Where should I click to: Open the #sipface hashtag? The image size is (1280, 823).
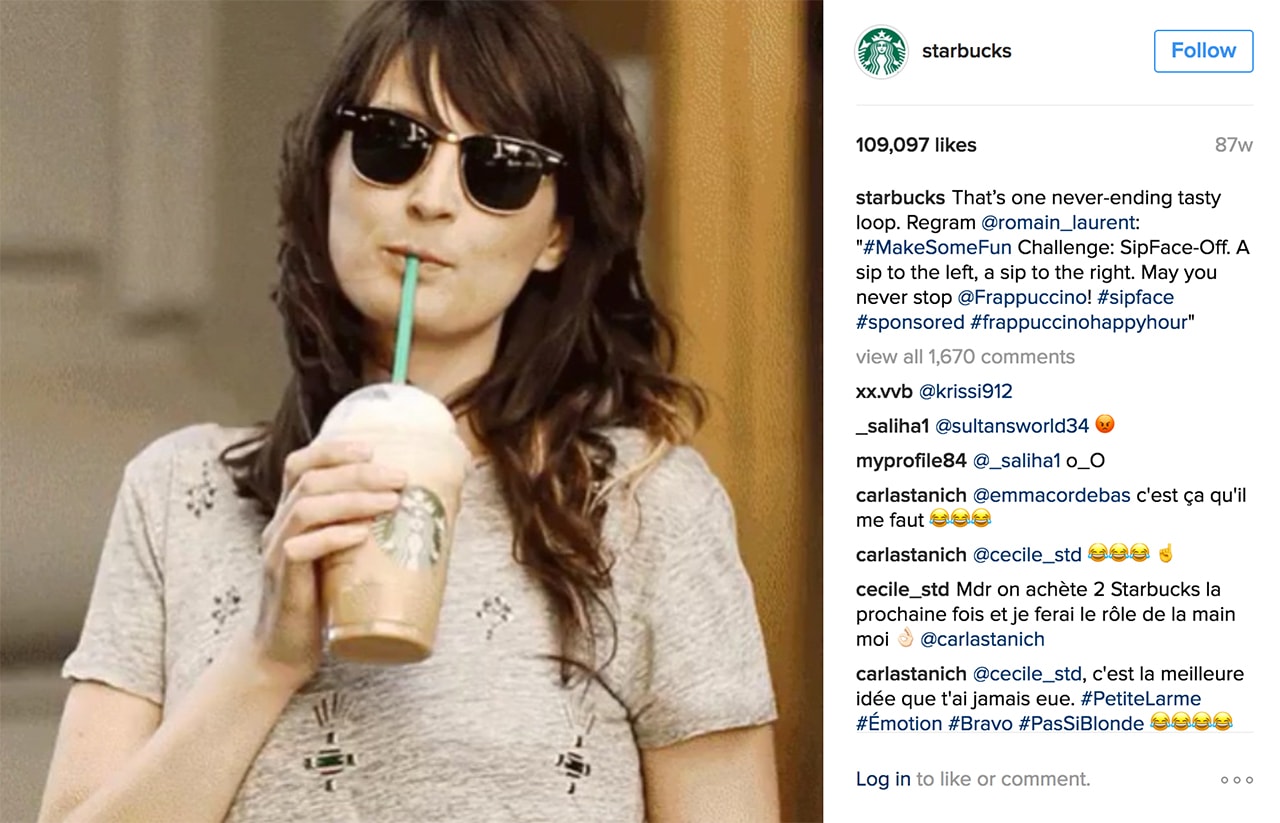point(1135,297)
